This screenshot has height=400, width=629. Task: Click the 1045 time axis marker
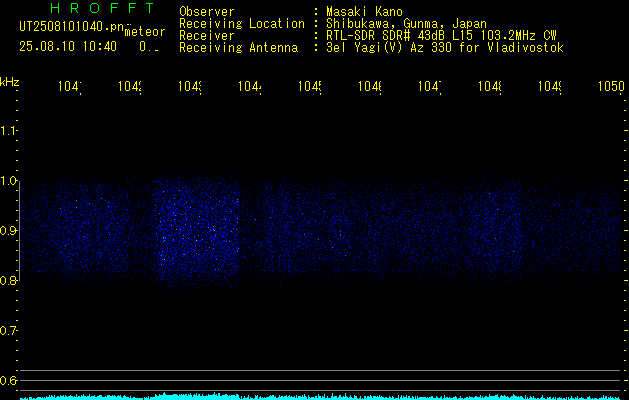click(310, 86)
